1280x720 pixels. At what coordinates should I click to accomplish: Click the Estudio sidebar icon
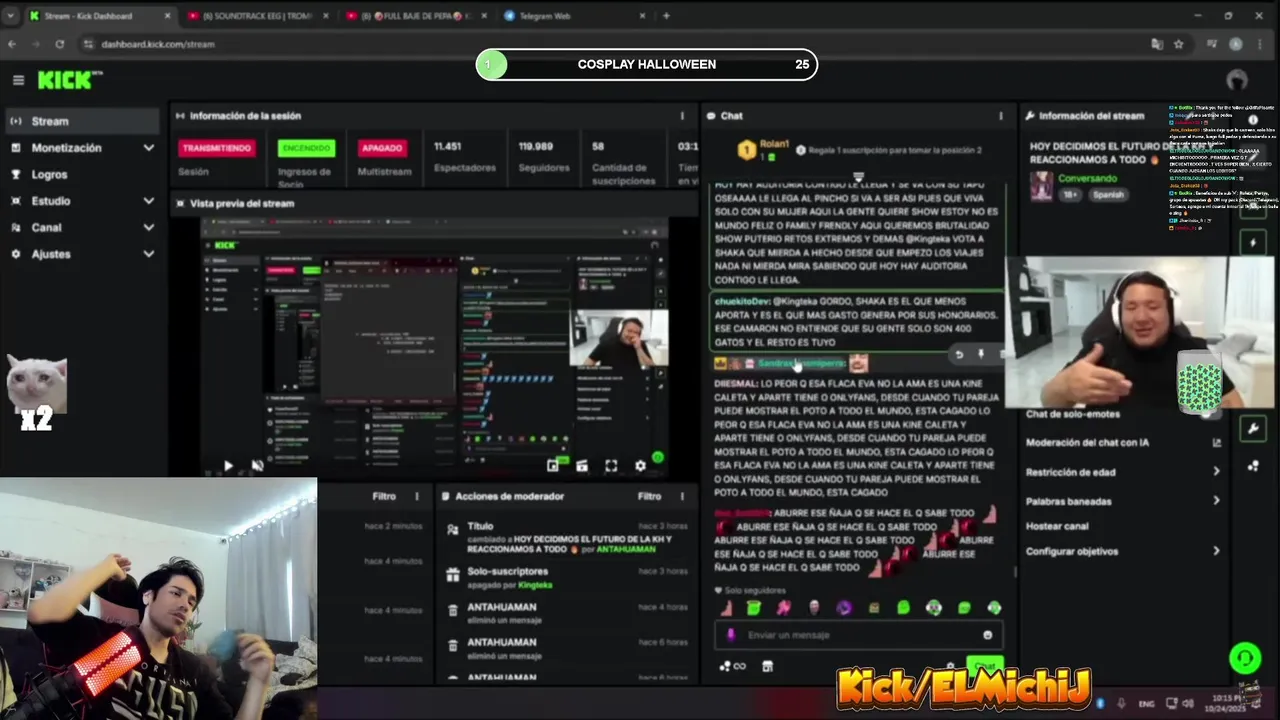pyautogui.click(x=15, y=201)
